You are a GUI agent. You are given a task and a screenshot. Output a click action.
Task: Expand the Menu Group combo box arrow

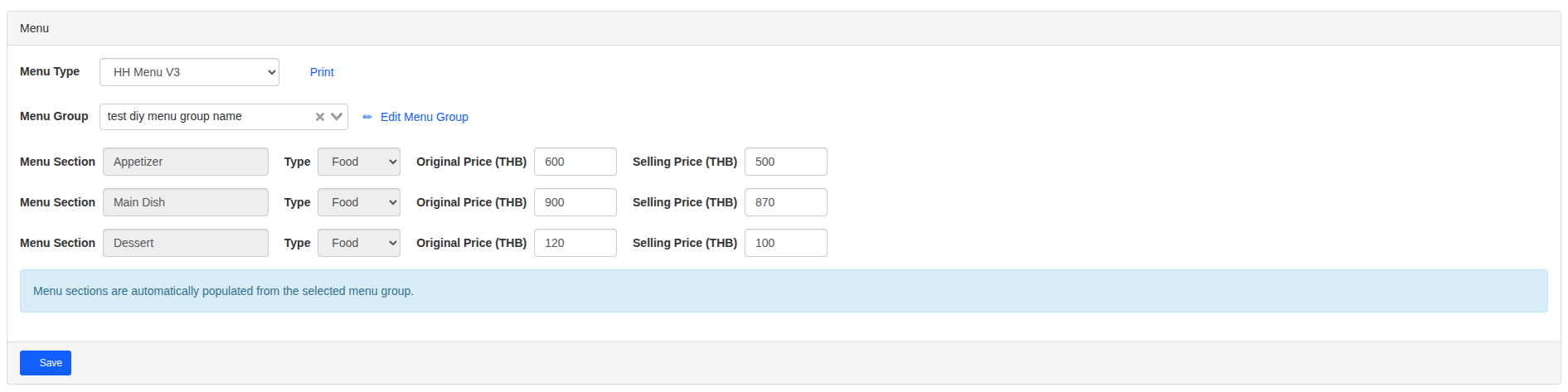pyautogui.click(x=337, y=117)
